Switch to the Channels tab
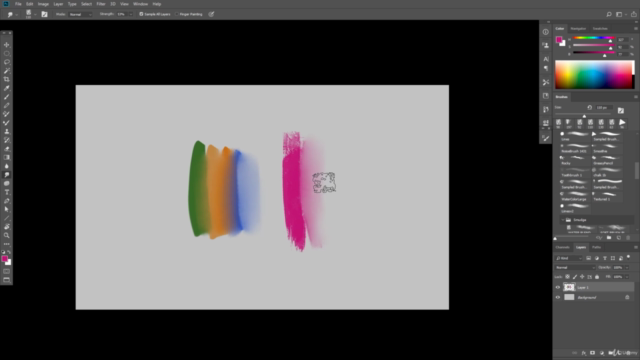This screenshot has height=360, width=640. 562,247
